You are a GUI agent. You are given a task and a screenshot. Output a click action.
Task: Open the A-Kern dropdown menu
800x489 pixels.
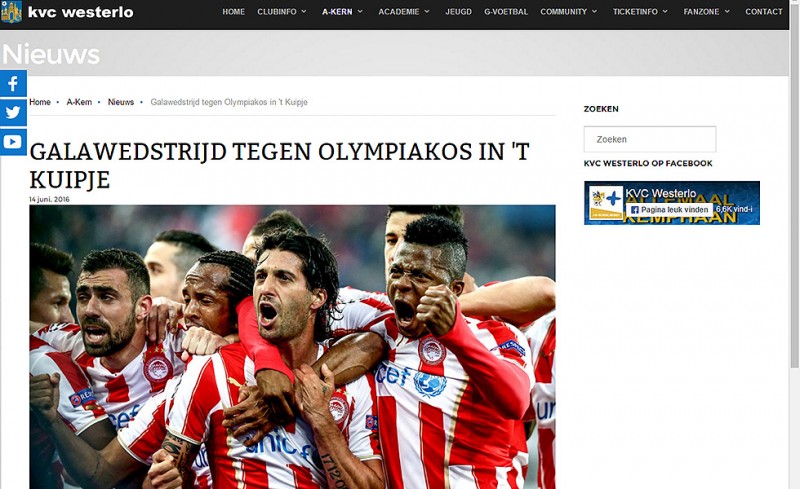[x=342, y=12]
